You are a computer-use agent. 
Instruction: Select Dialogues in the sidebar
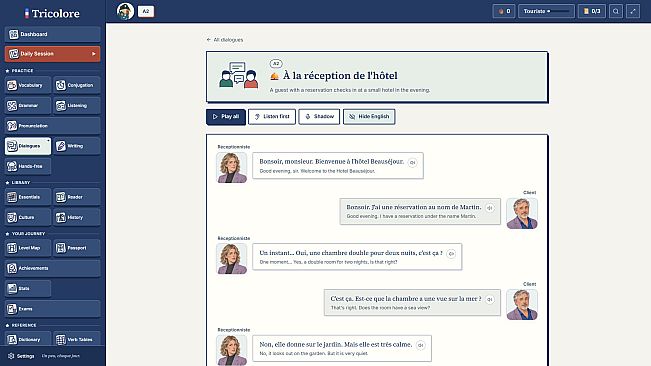[28, 146]
